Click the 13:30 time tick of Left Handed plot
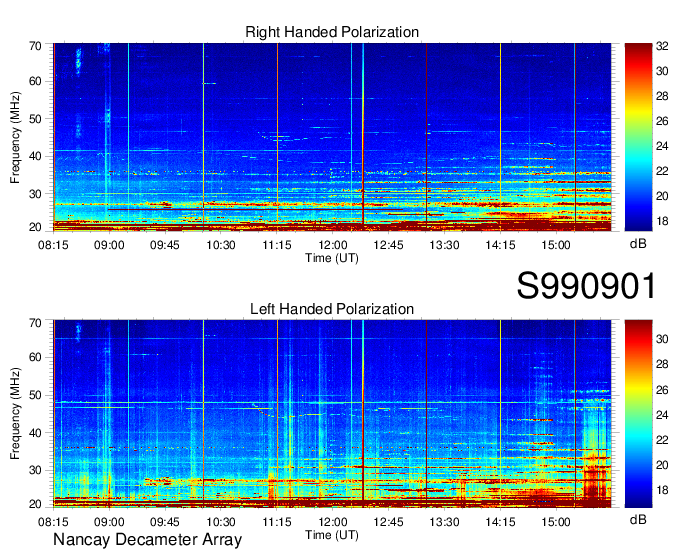The width and height of the screenshot is (680, 552). 445,522
